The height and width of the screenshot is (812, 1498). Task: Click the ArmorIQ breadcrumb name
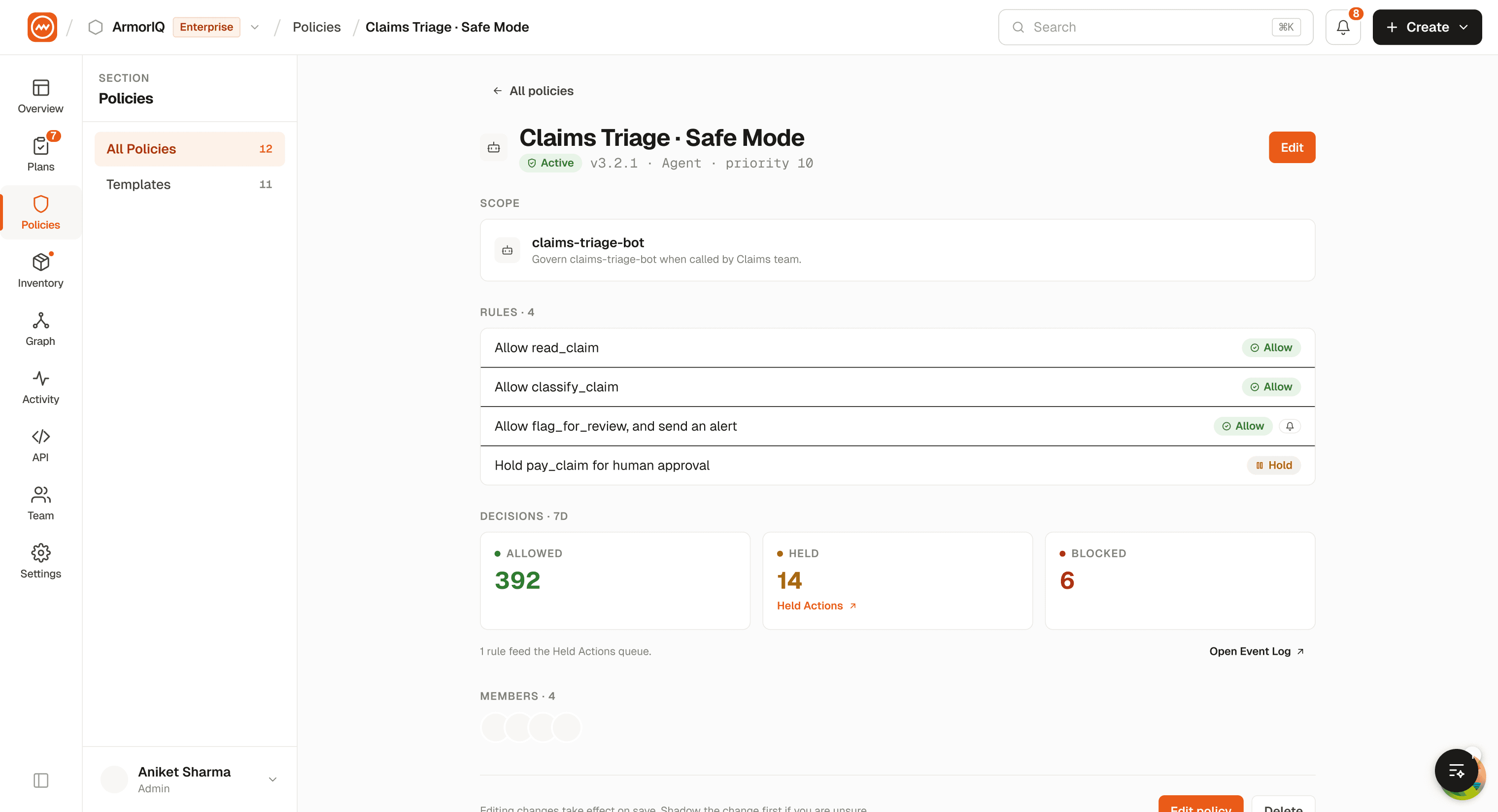[x=138, y=27]
